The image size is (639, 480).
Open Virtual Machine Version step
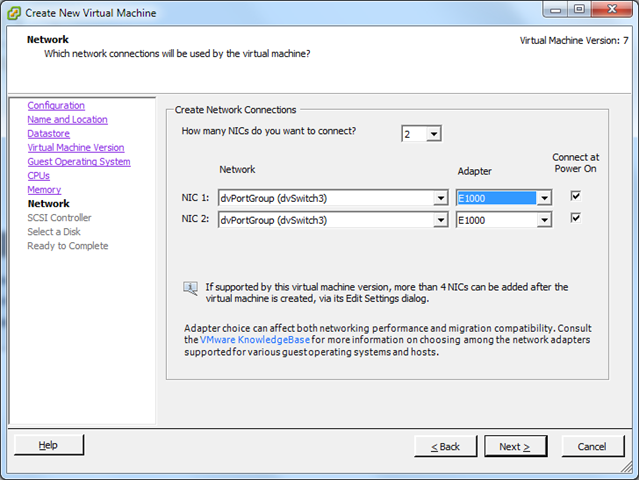[76, 148]
